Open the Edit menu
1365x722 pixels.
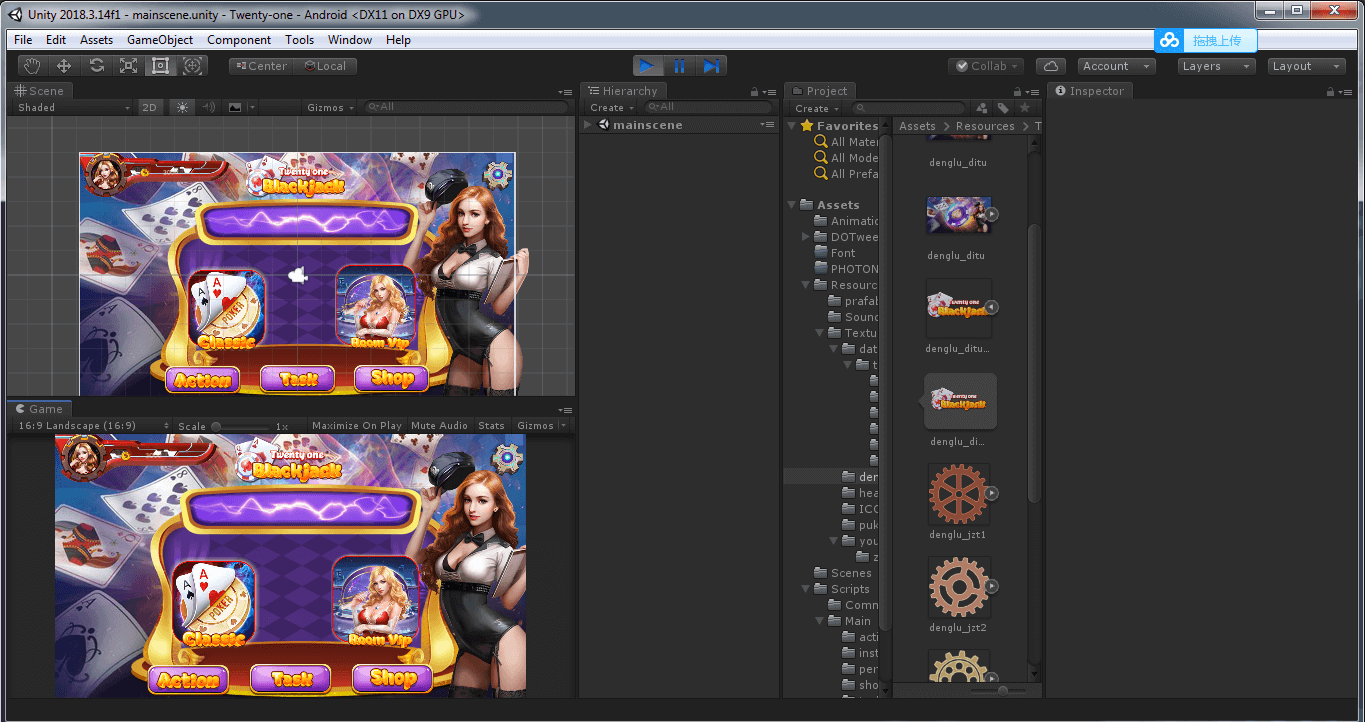click(56, 40)
